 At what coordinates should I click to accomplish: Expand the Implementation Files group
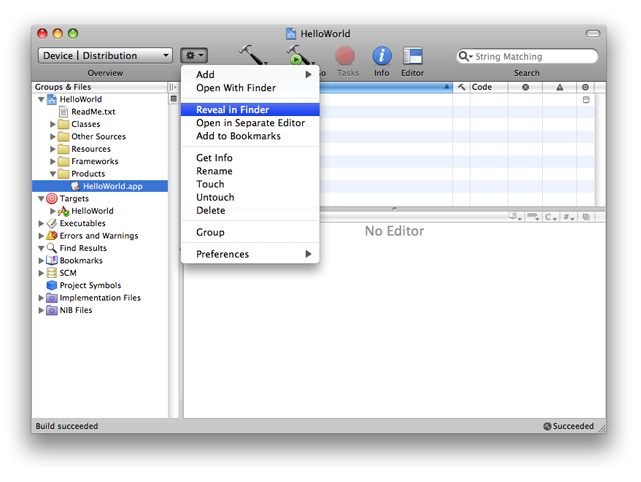[41, 298]
